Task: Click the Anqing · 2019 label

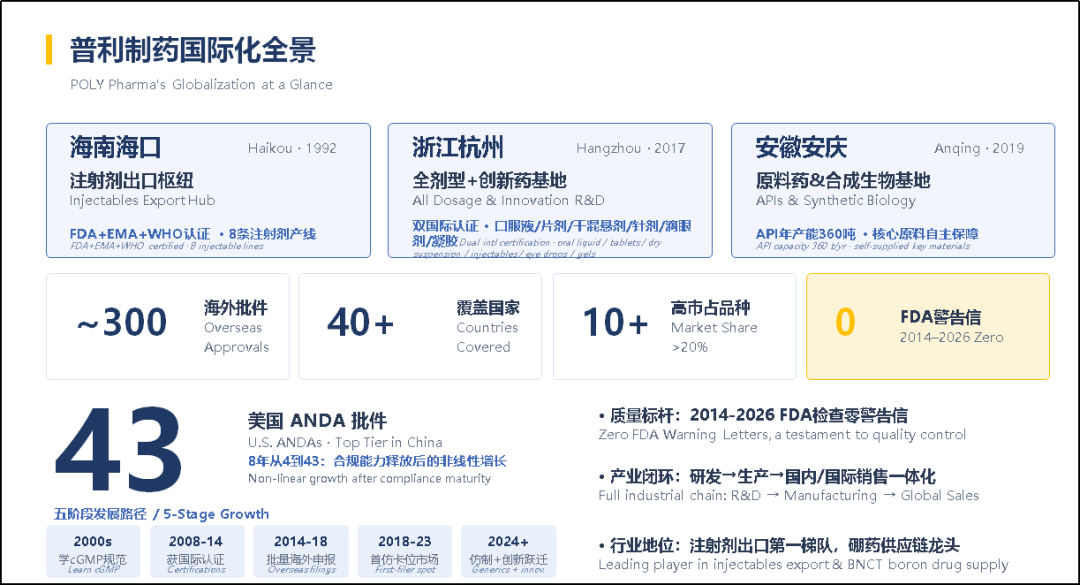Action: (x=979, y=148)
